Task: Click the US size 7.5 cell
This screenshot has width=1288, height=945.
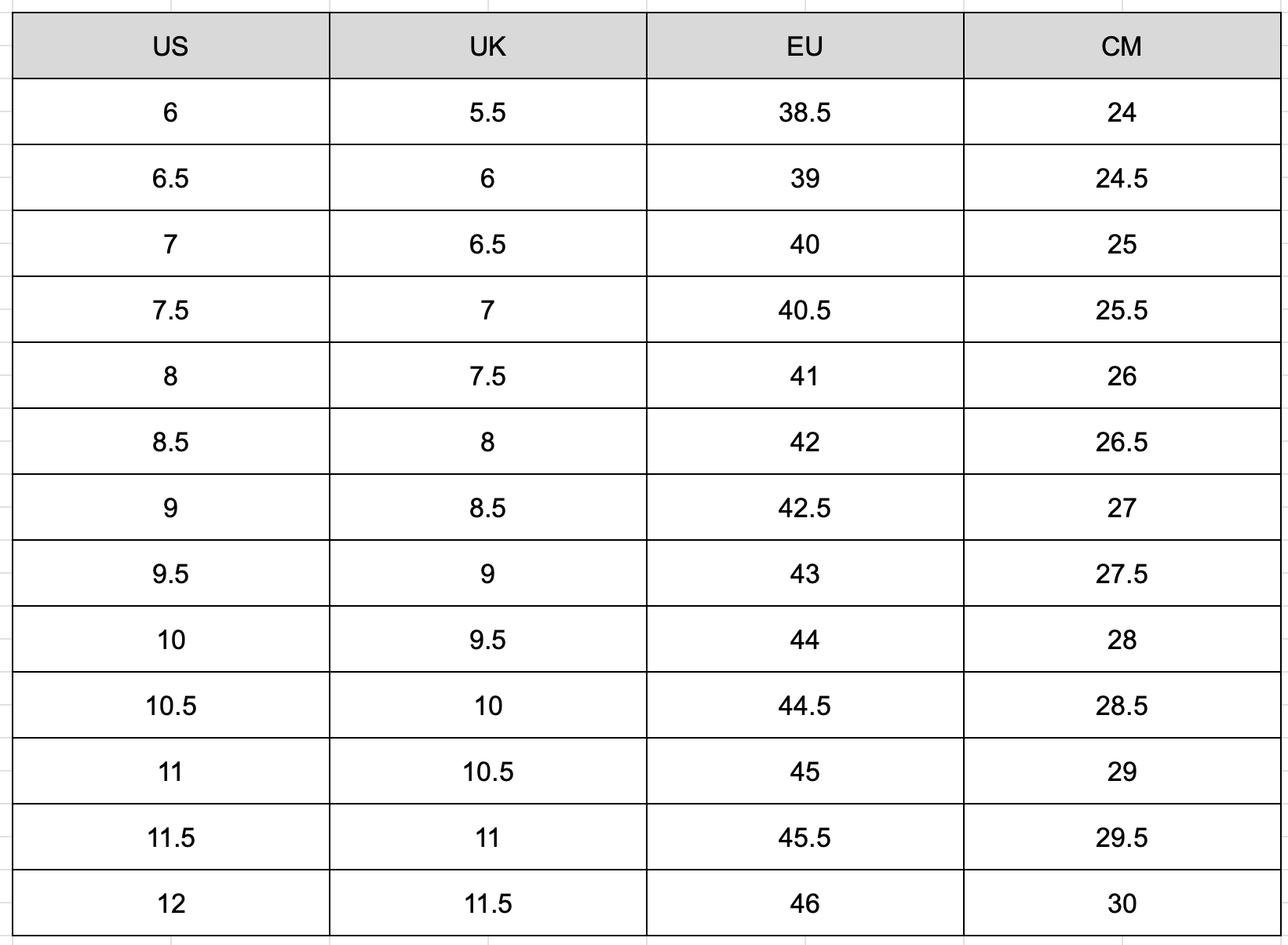Action: [171, 310]
